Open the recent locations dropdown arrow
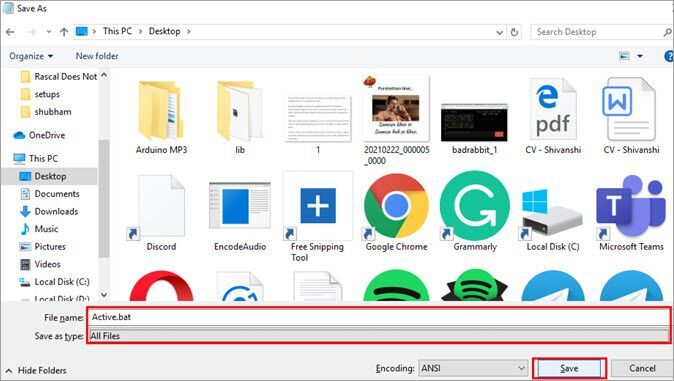 pyautogui.click(x=49, y=32)
